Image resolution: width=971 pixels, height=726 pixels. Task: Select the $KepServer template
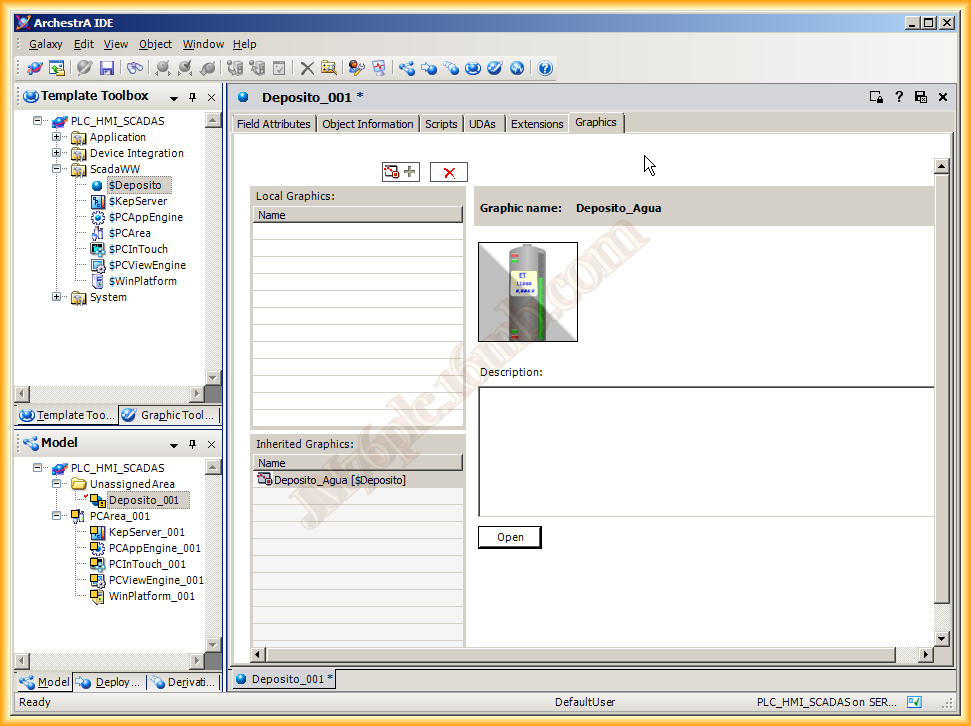pos(137,201)
